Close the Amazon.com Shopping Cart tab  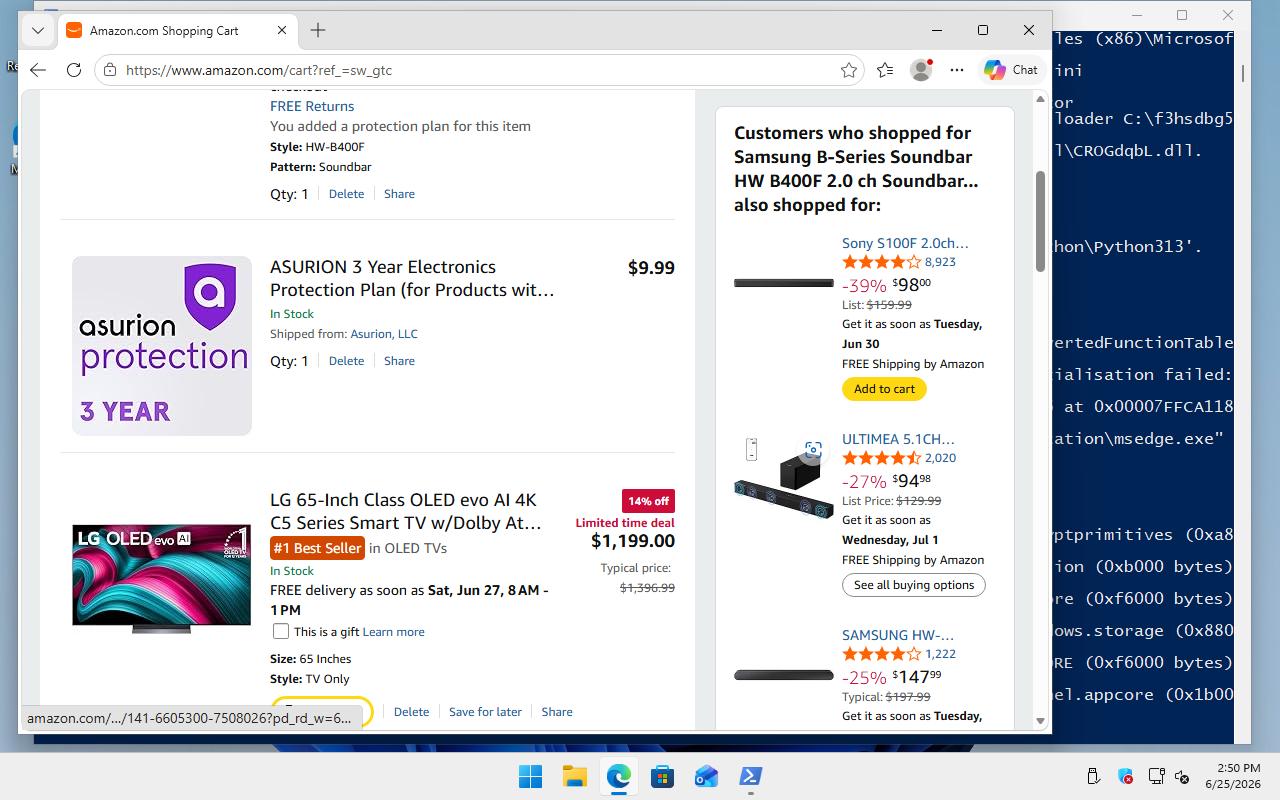click(282, 30)
